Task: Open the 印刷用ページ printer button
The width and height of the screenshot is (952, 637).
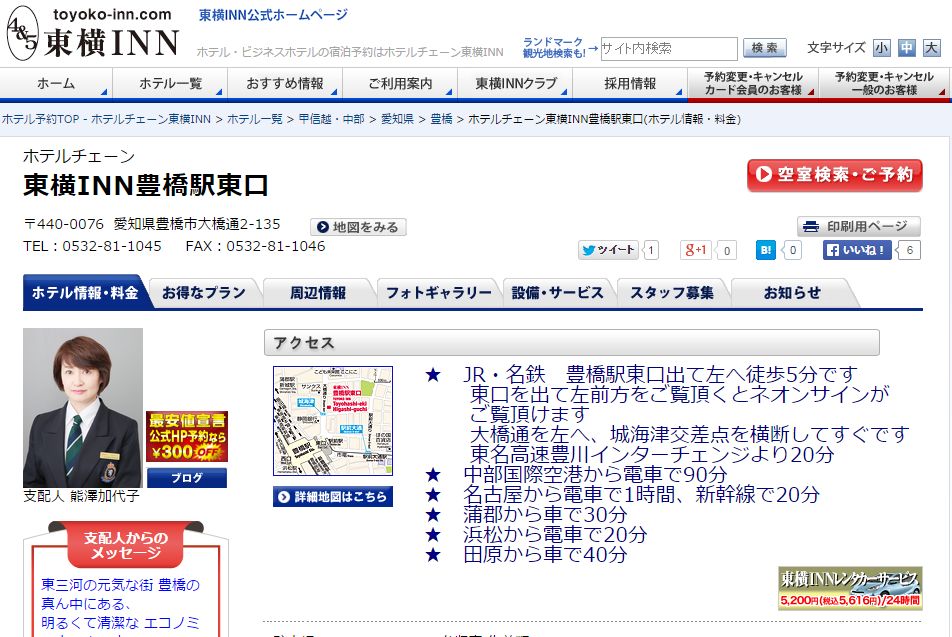Action: click(858, 227)
